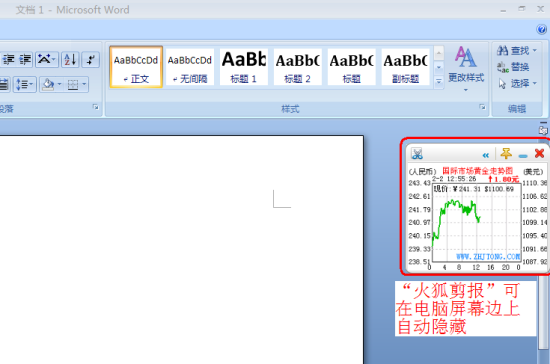Pin the gold chart widget

tap(506, 154)
